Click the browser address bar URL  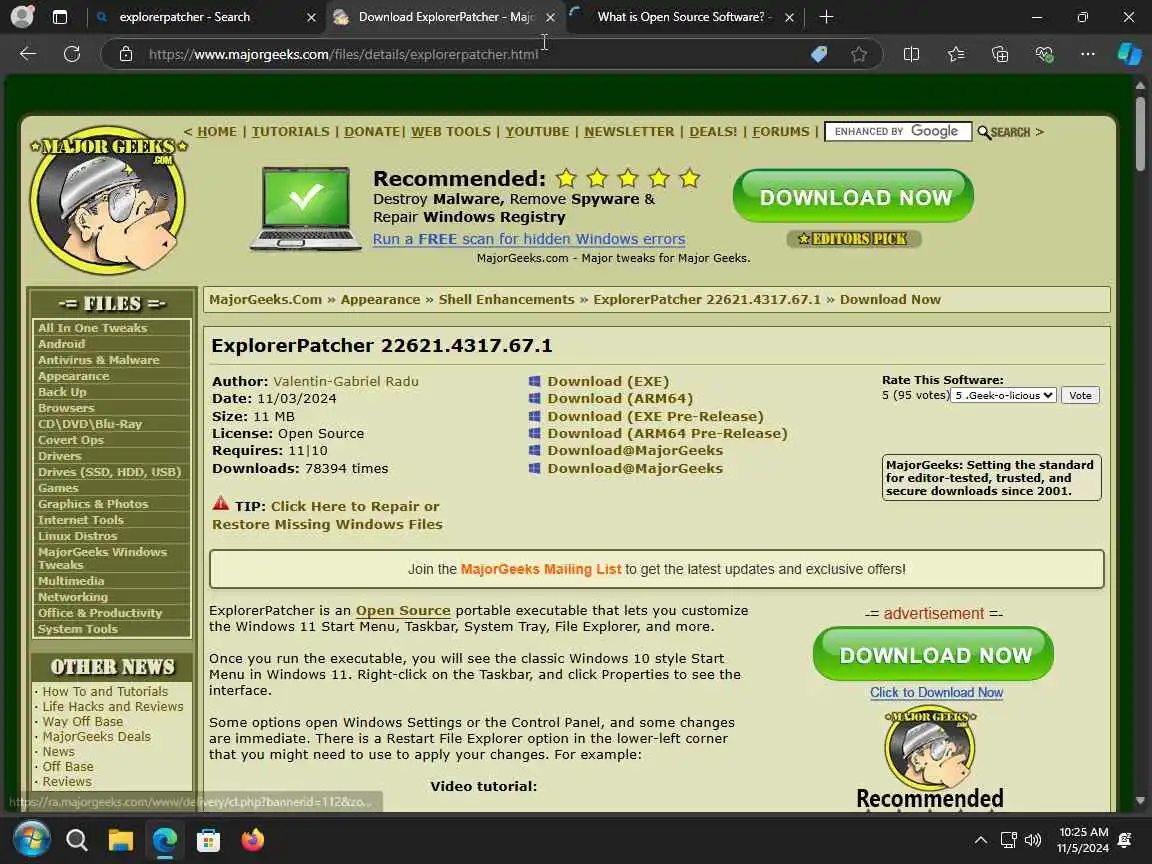pyautogui.click(x=343, y=54)
